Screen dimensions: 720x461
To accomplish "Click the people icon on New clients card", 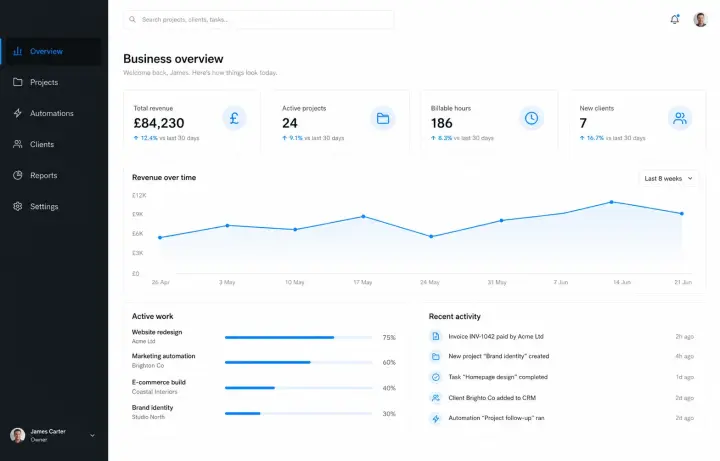I will point(680,118).
